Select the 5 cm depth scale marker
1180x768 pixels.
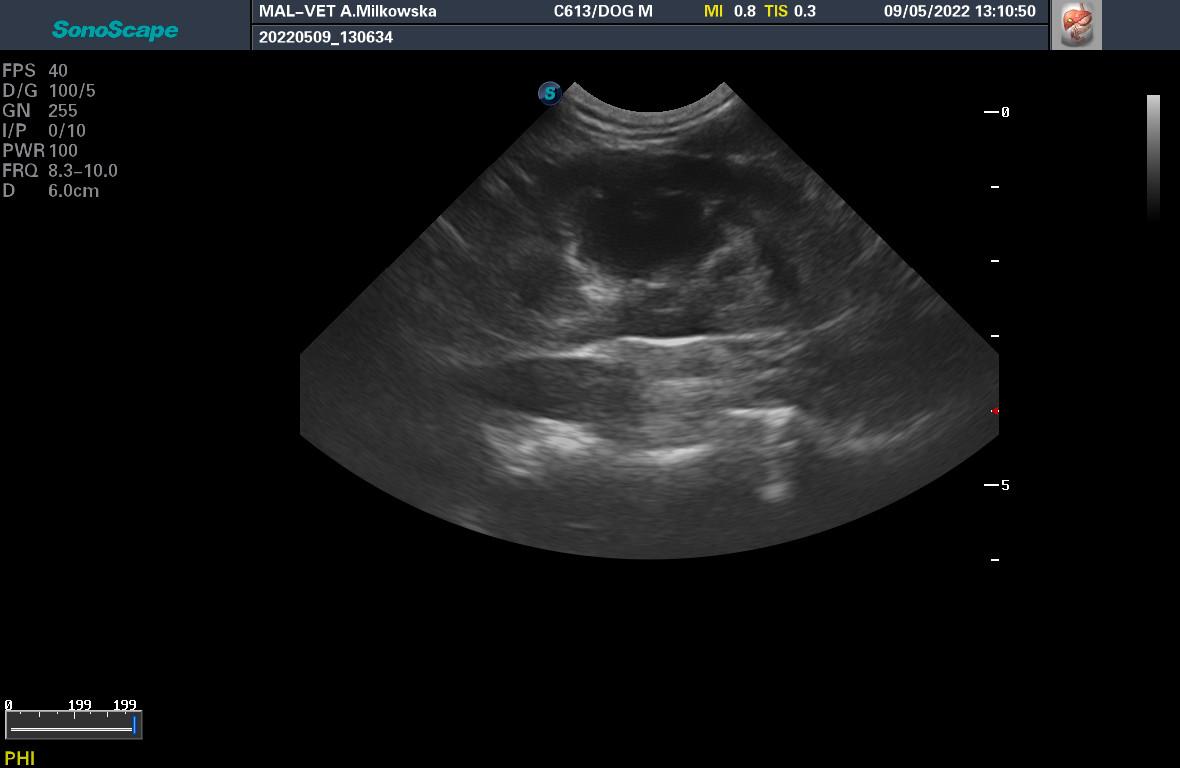click(x=998, y=485)
